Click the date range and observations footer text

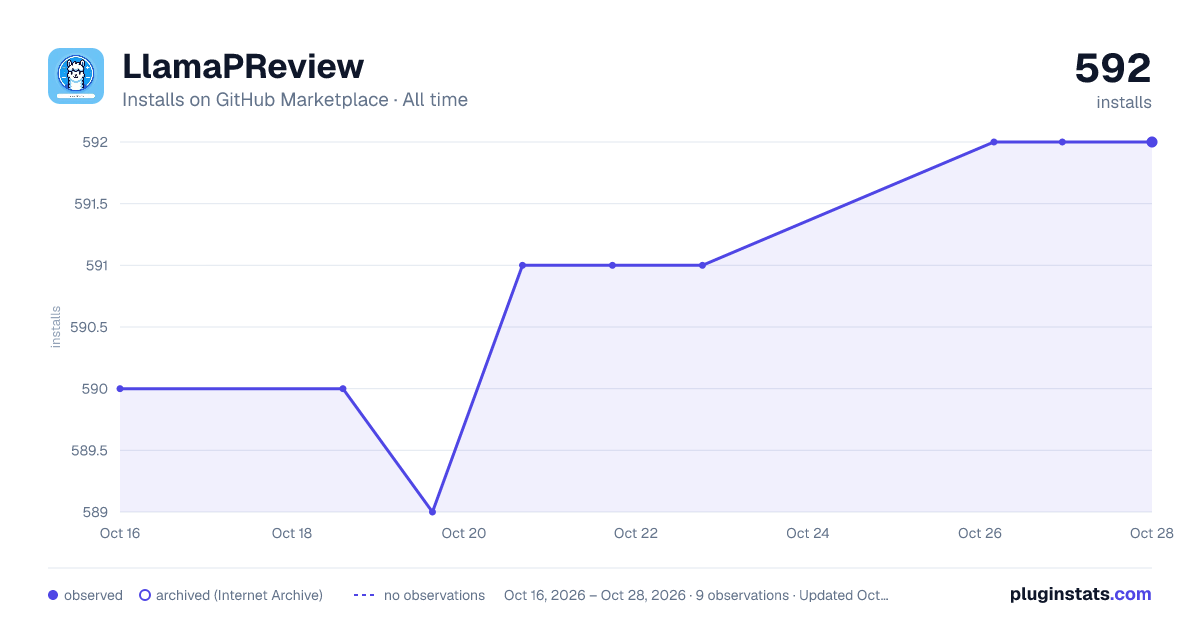point(696,595)
